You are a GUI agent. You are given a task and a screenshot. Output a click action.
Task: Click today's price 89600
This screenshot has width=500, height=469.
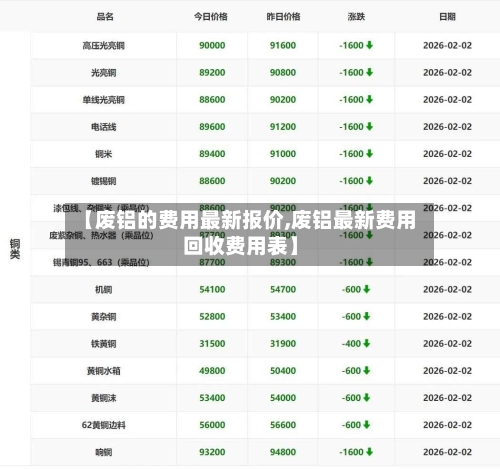click(212, 127)
